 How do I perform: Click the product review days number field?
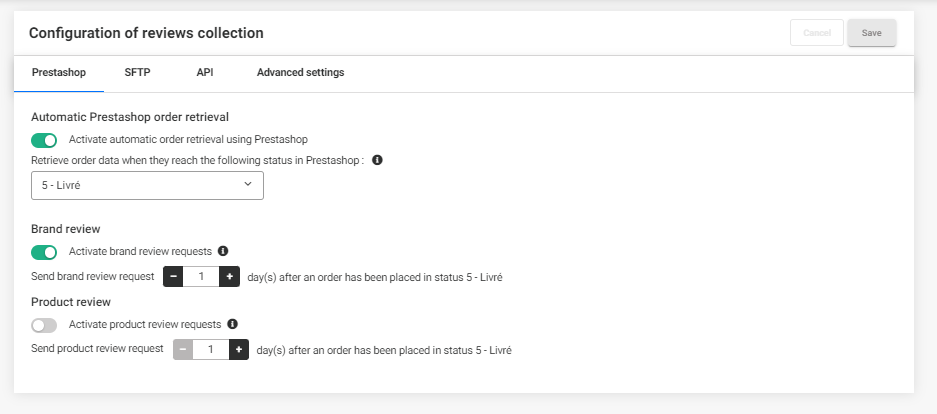coord(211,349)
